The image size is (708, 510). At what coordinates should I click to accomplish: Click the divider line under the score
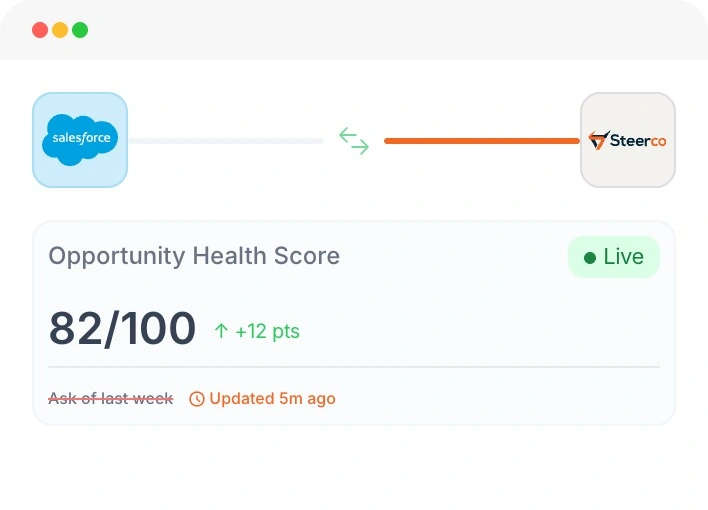pos(354,367)
